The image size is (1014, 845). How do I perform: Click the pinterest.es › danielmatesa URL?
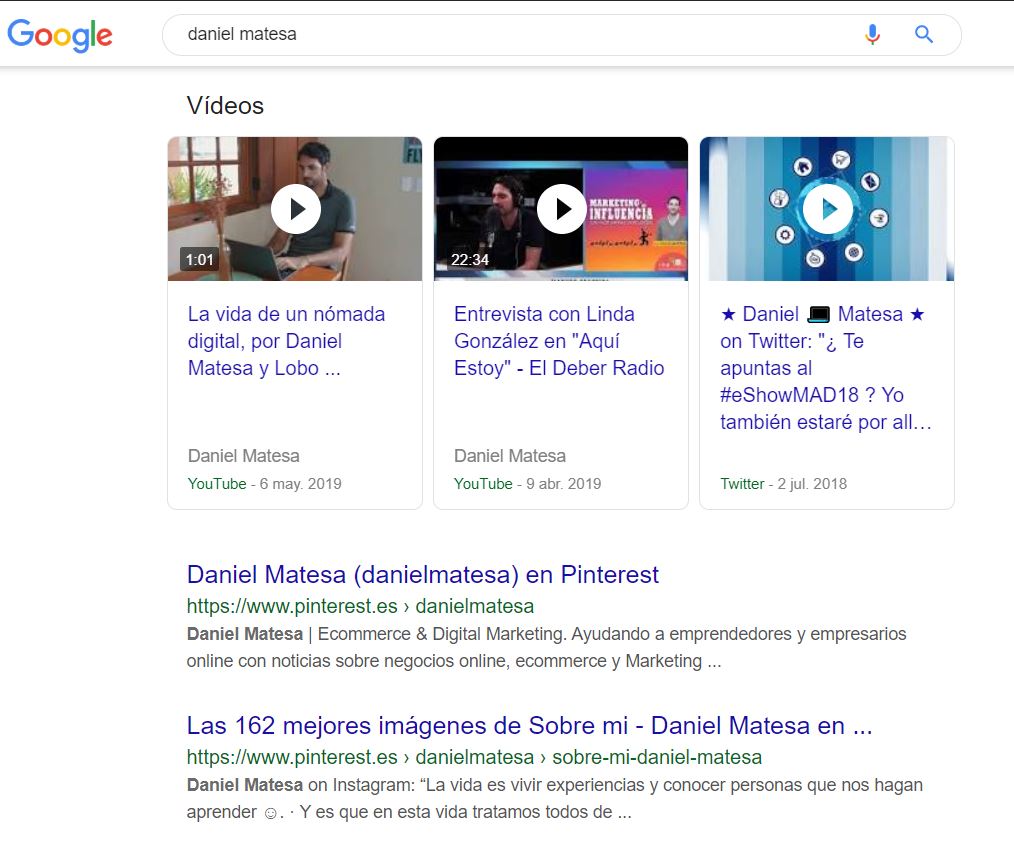pos(360,606)
